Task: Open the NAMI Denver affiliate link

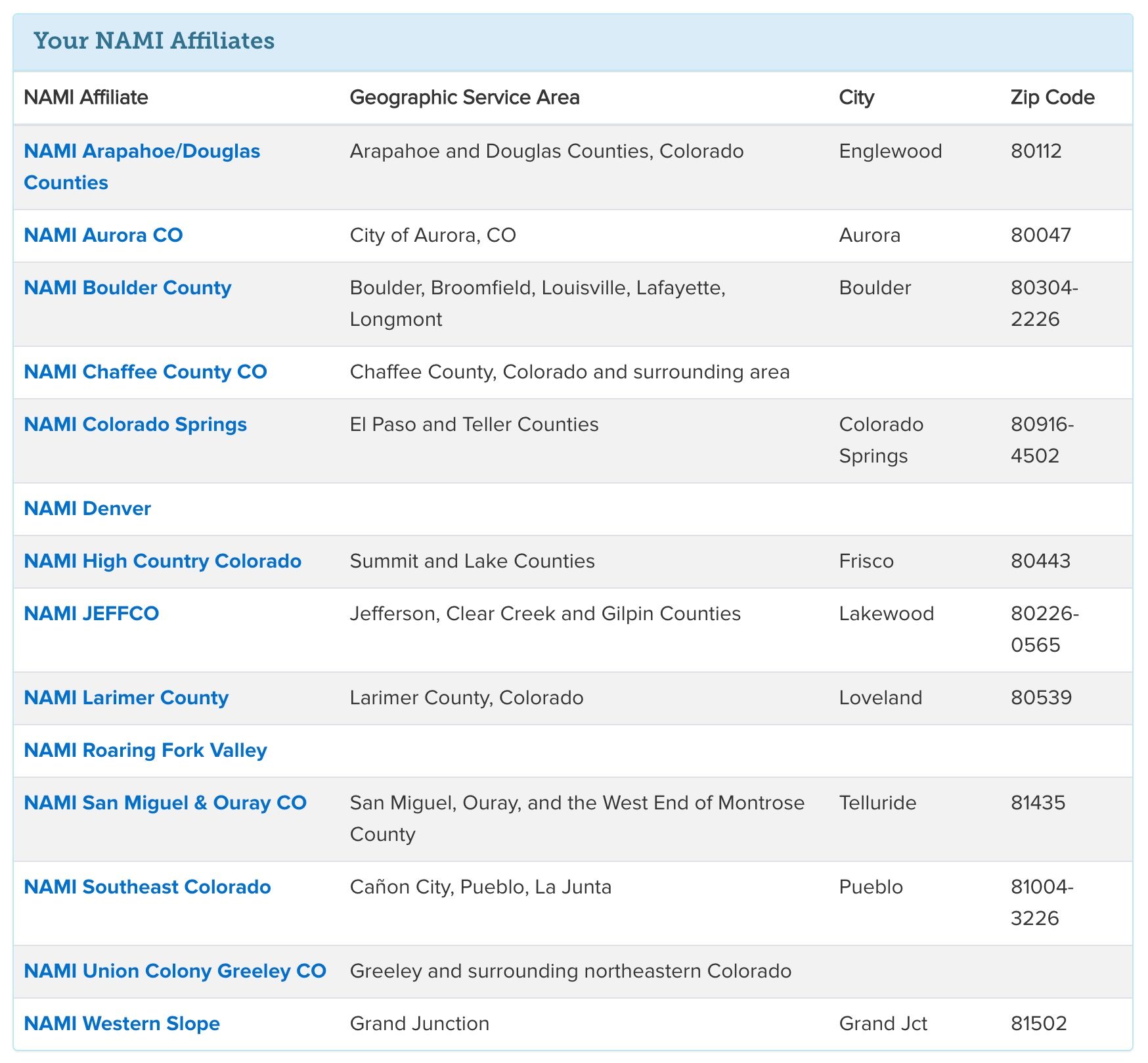Action: (x=87, y=509)
